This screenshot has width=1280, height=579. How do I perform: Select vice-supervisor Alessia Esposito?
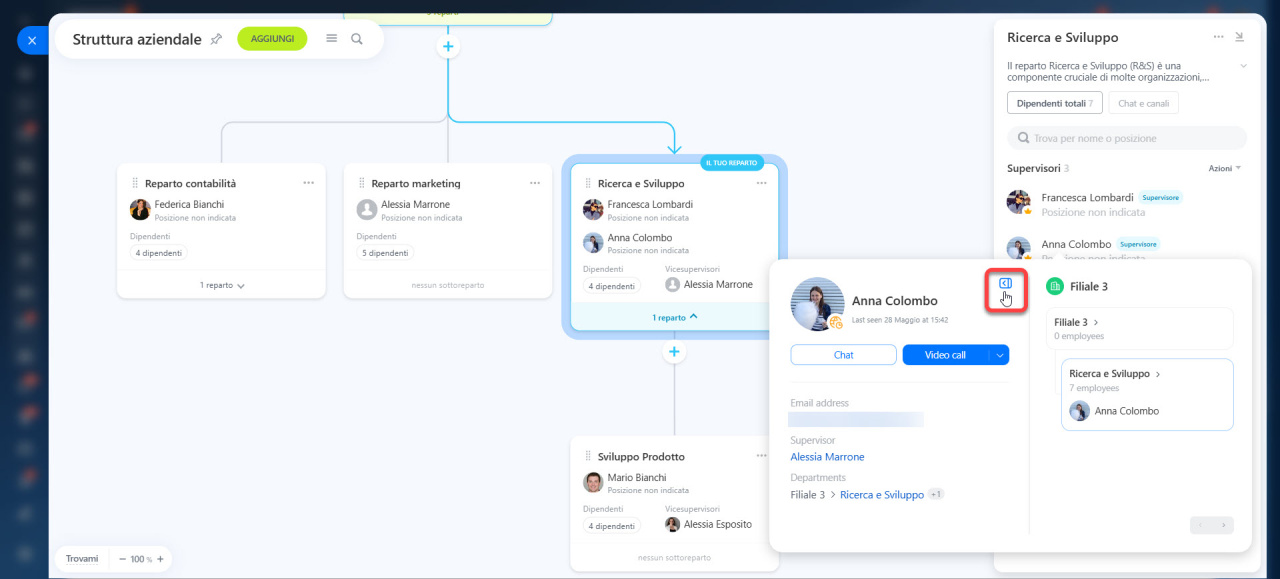(718, 524)
